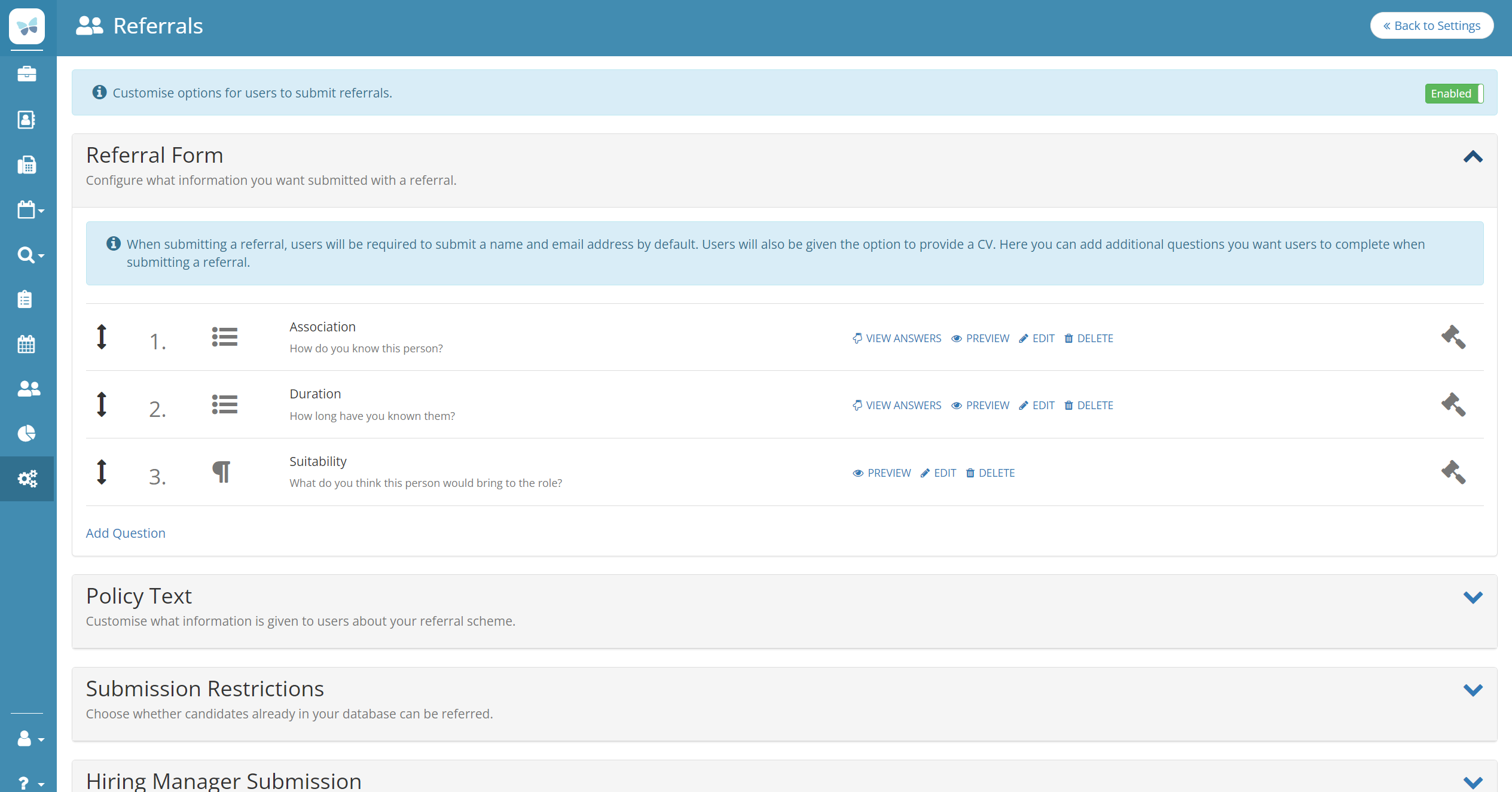1512x792 pixels.
Task: Click the Add Question link
Action: tap(126, 533)
